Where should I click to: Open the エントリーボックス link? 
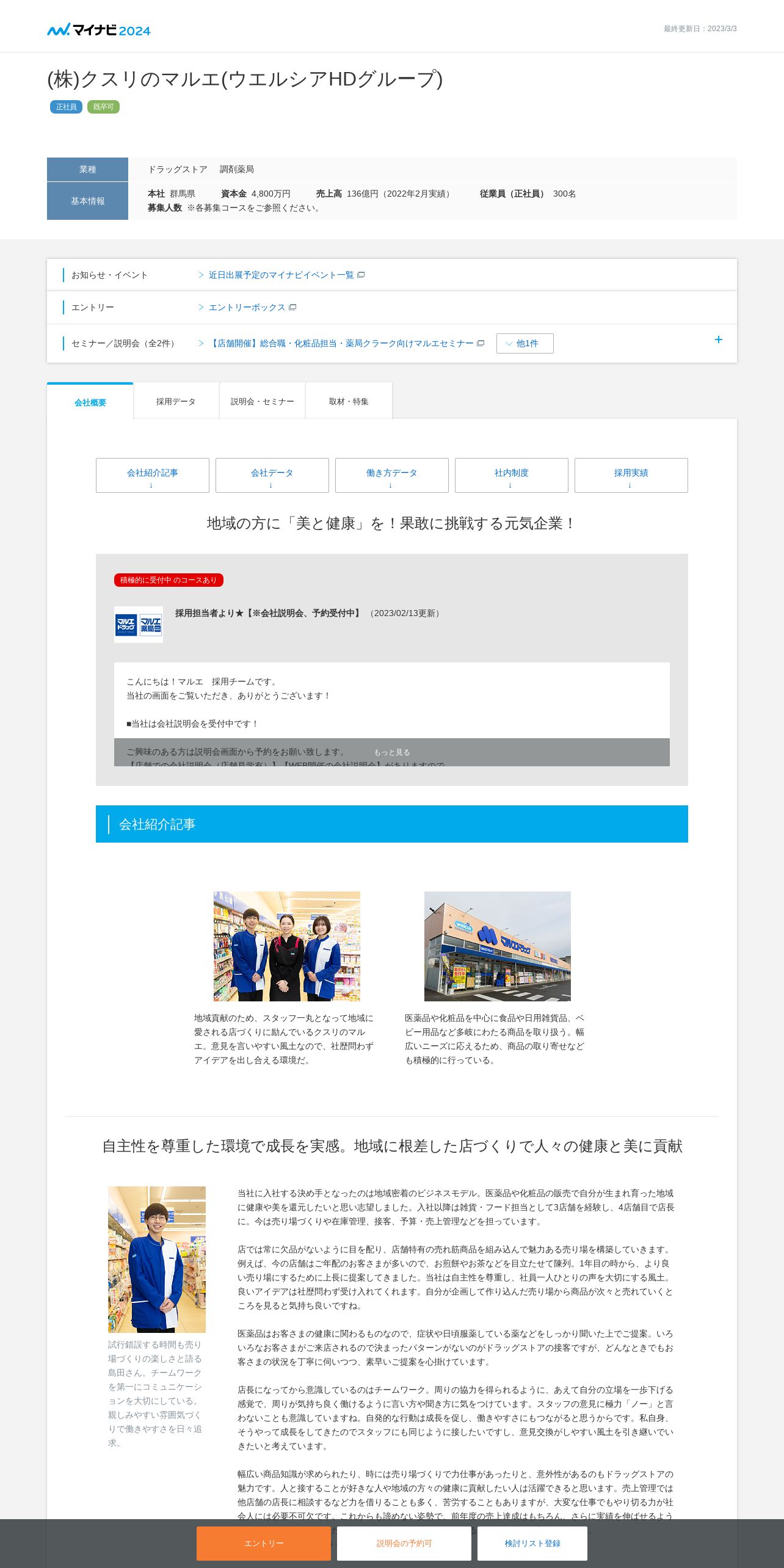(x=247, y=307)
